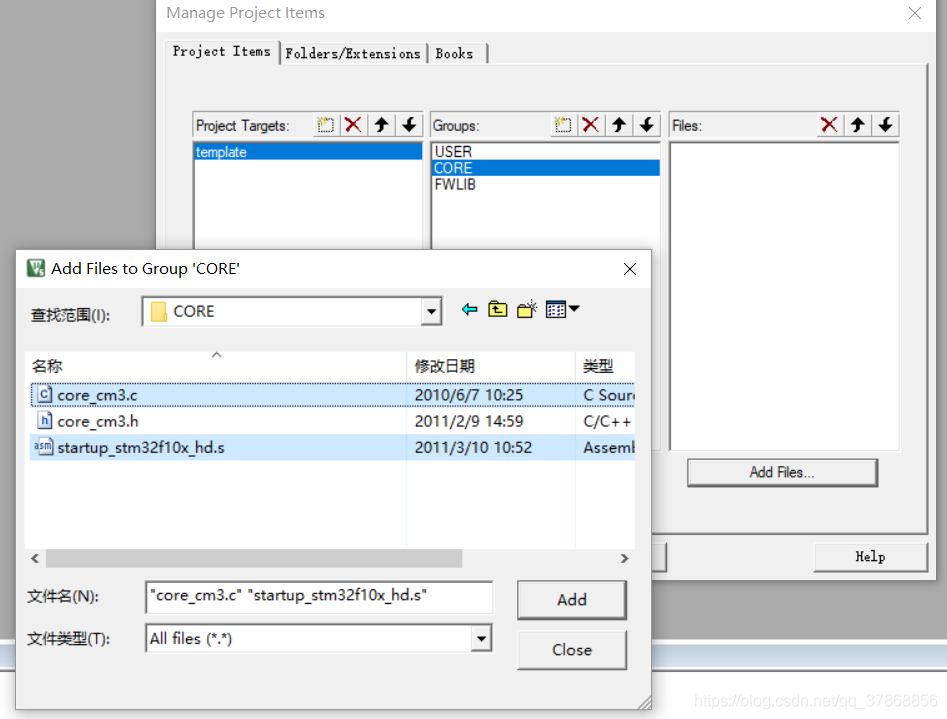
Task: Select the template project target
Action: [x=308, y=152]
